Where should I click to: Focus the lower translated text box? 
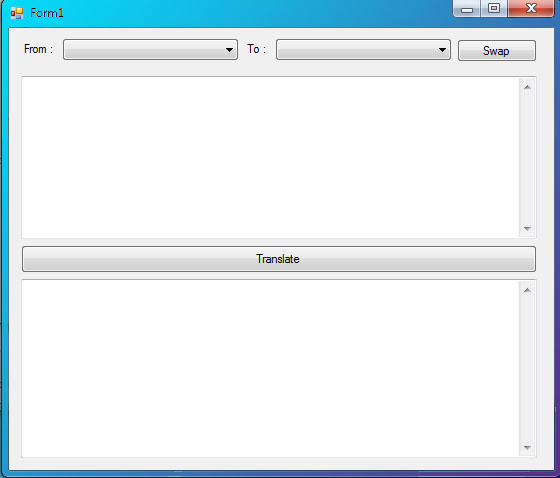tap(270, 368)
